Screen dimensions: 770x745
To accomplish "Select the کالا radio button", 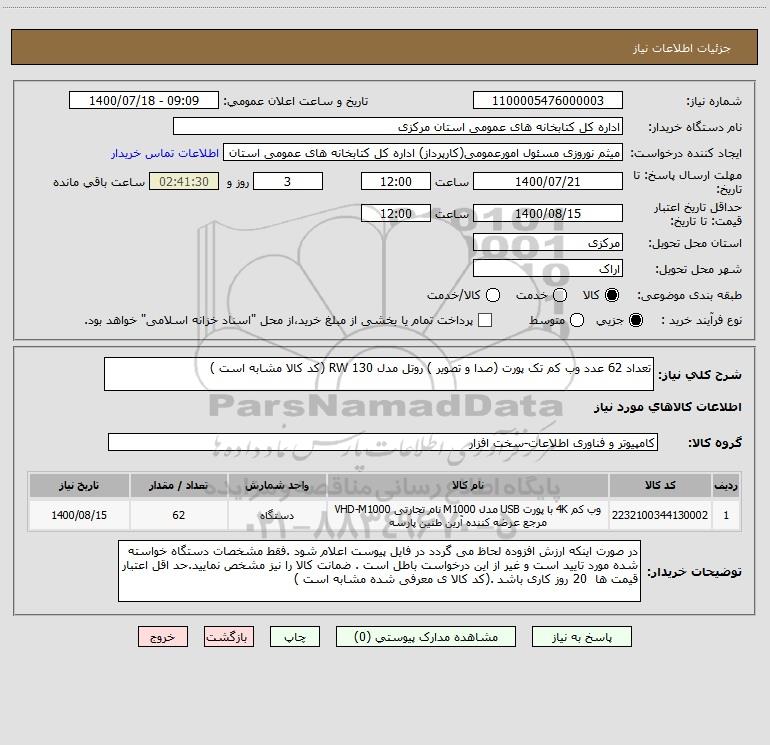I will [612, 295].
